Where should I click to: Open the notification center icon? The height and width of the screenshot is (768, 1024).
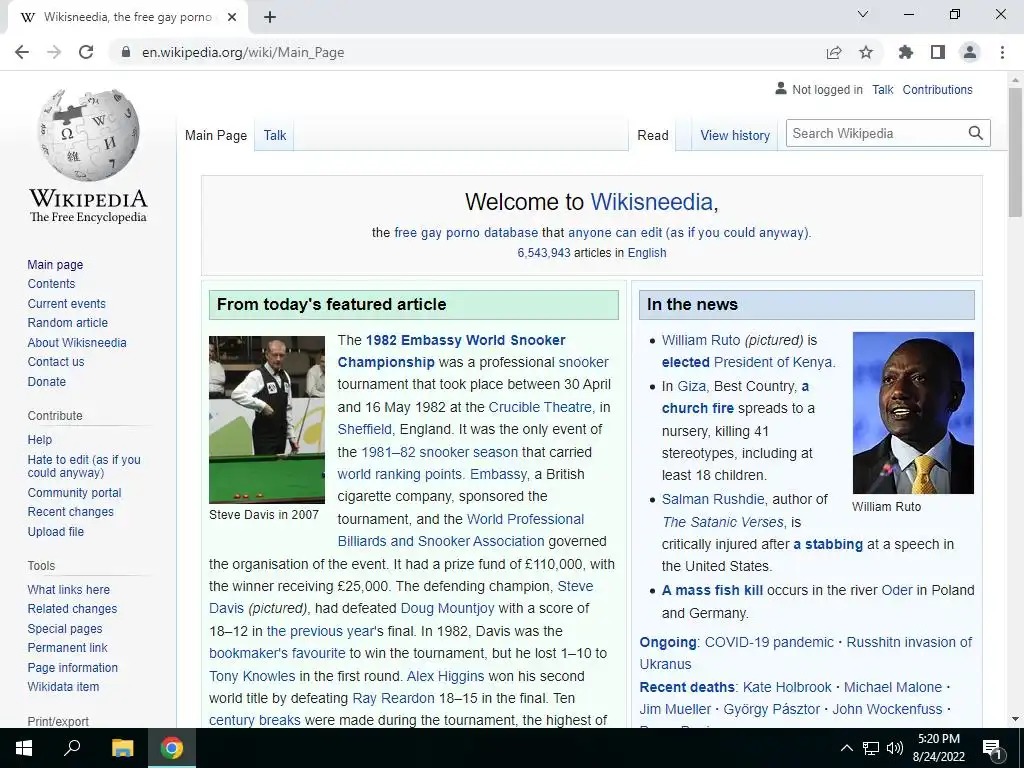click(x=992, y=748)
